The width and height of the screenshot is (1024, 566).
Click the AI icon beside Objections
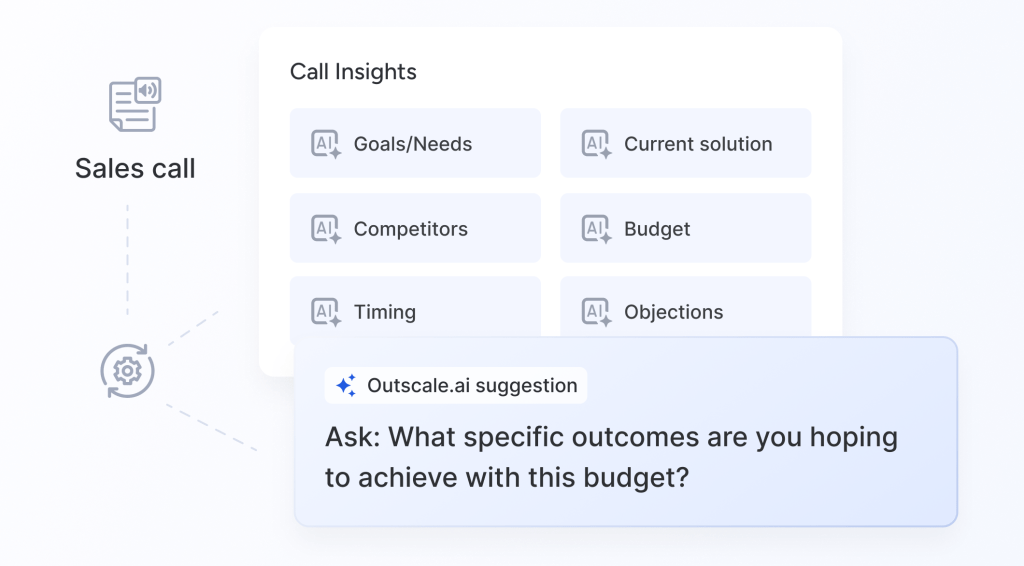point(596,311)
